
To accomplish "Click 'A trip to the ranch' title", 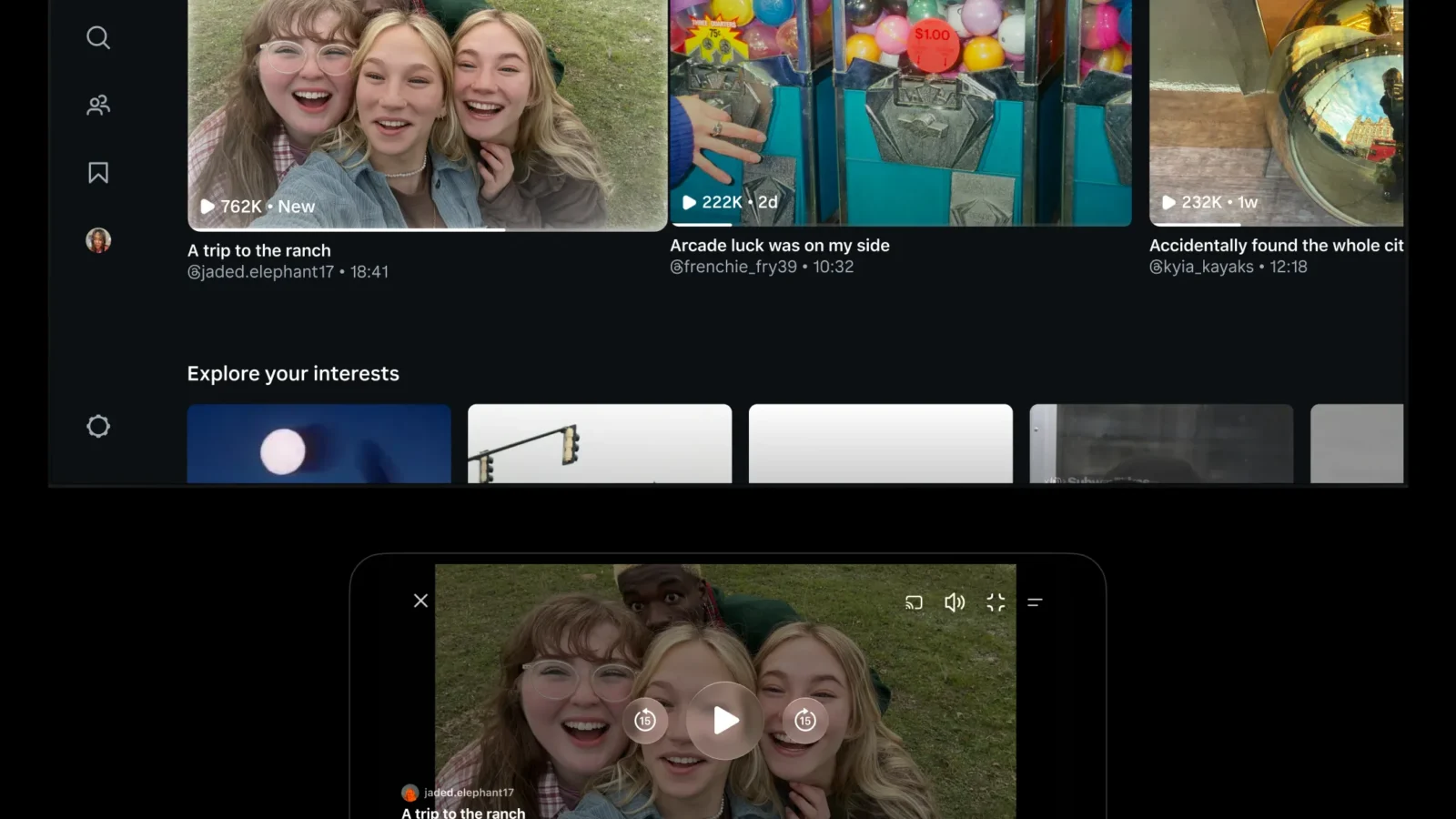I will 259,250.
